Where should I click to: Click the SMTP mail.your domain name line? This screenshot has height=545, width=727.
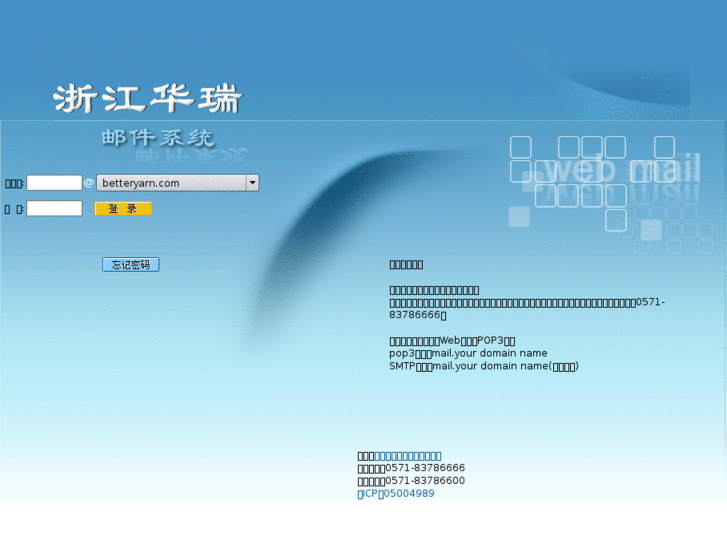click(484, 366)
